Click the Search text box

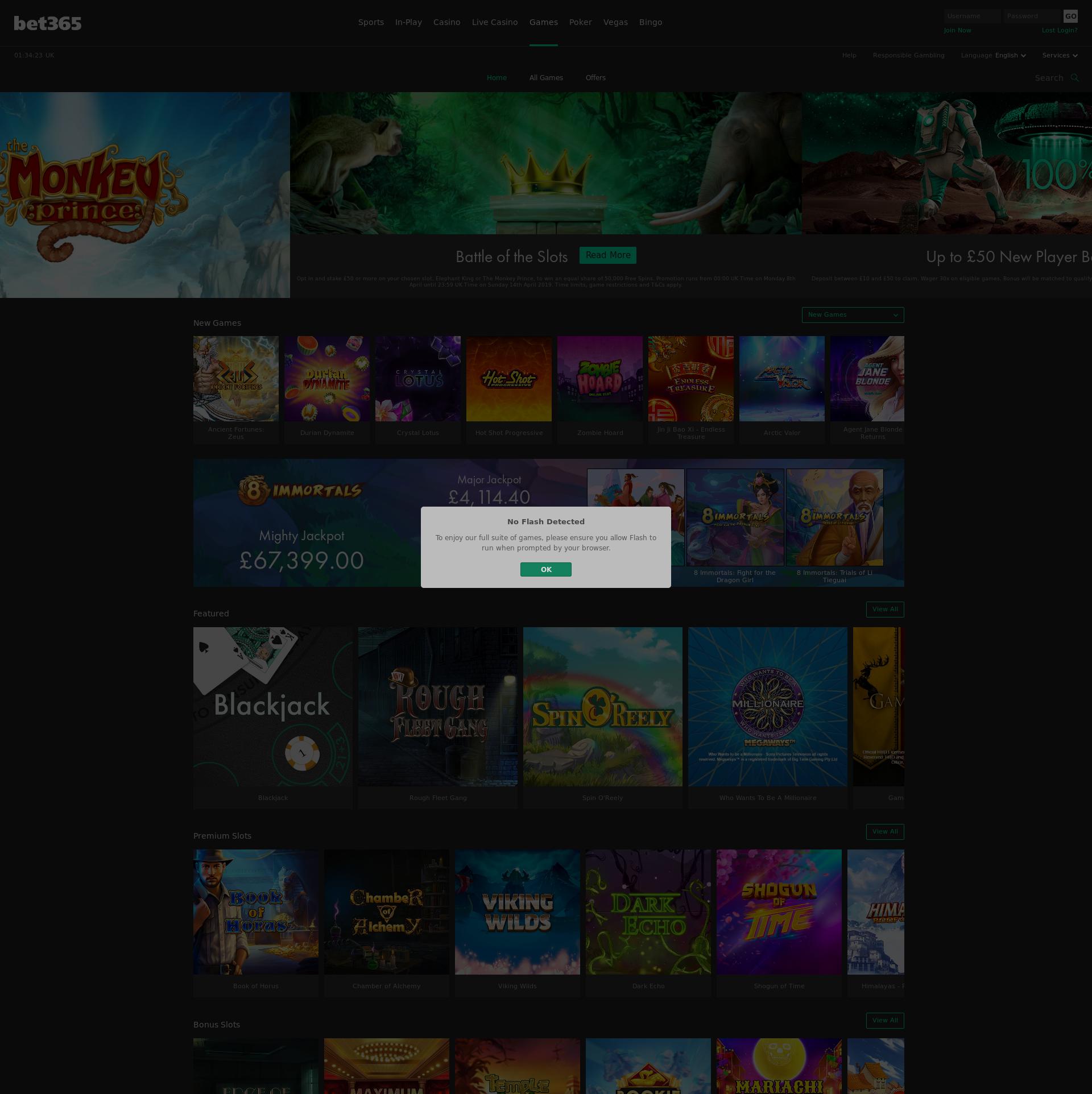[x=1049, y=78]
